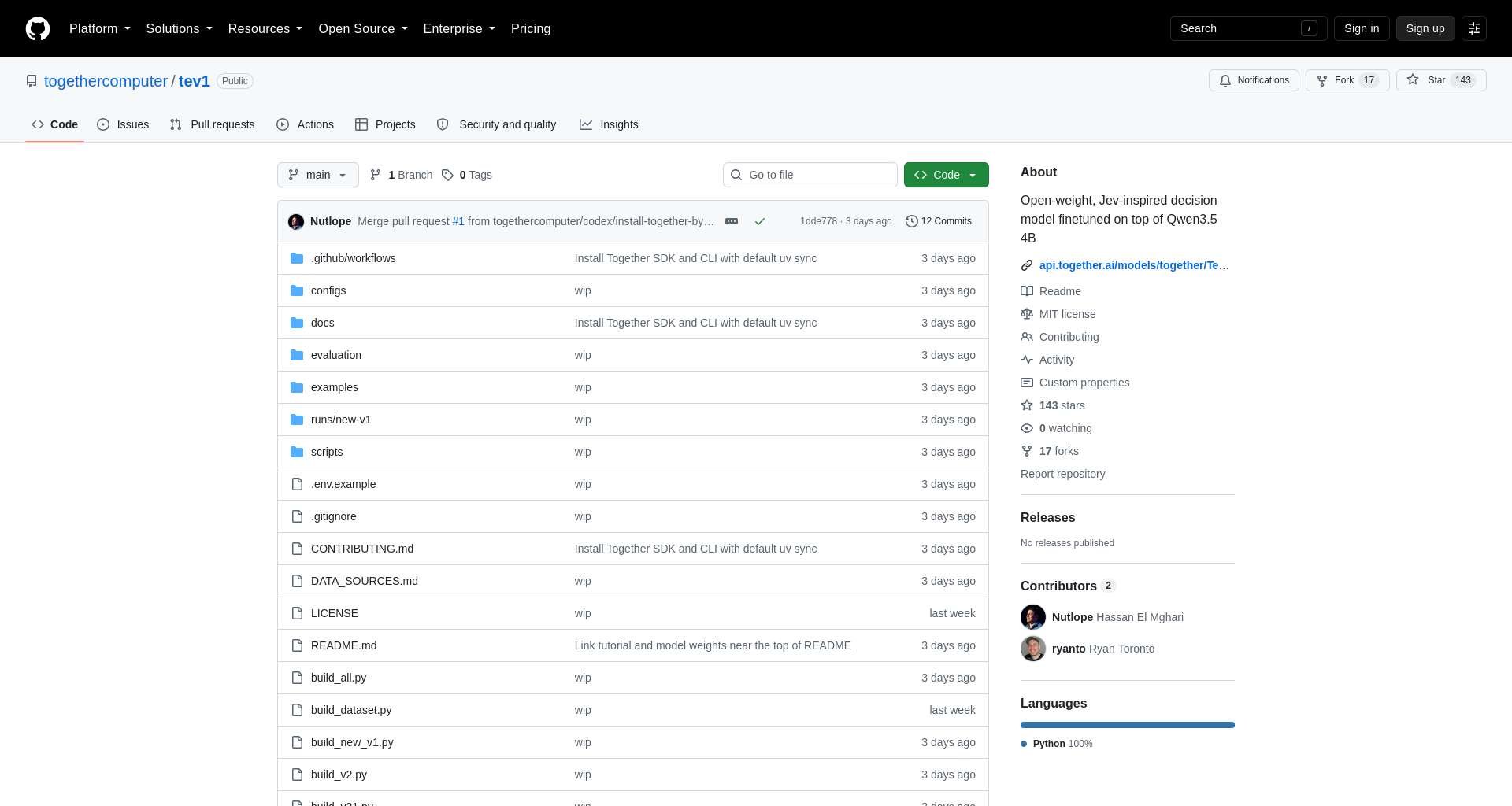Viewport: 1512px width, 806px height.
Task: Fork the tev1 repository
Action: coord(1347,80)
